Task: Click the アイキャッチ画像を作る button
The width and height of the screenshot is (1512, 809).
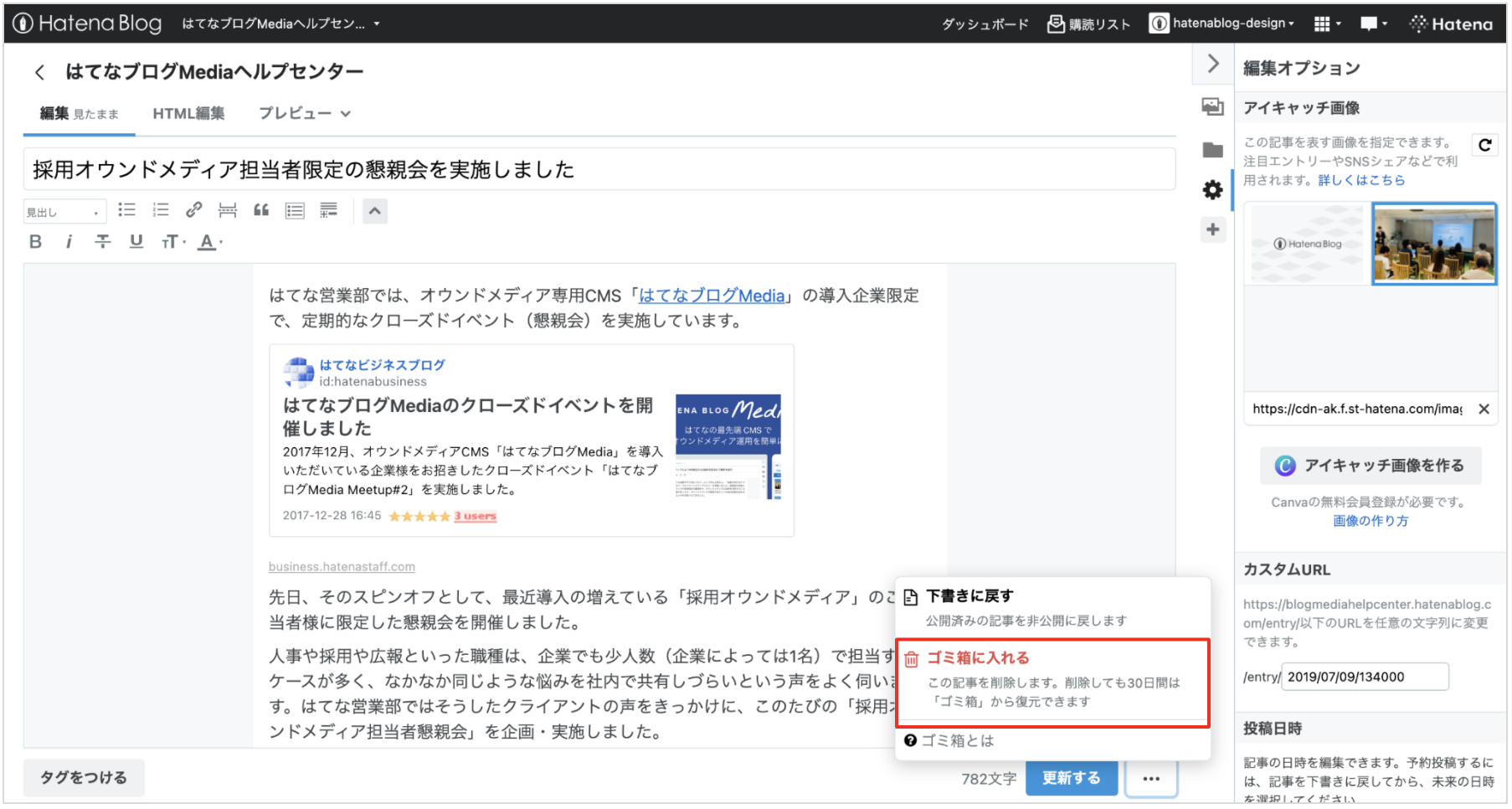Action: 1371,466
